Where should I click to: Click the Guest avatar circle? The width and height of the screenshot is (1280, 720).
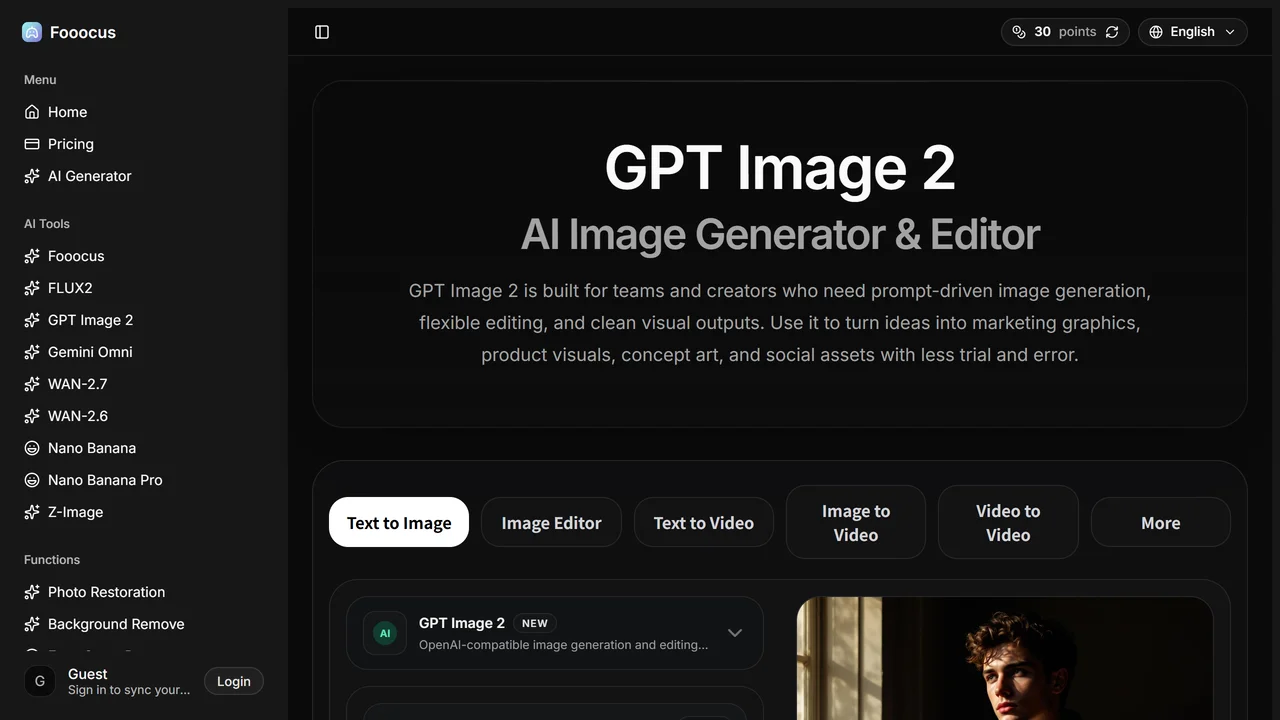tap(40, 681)
